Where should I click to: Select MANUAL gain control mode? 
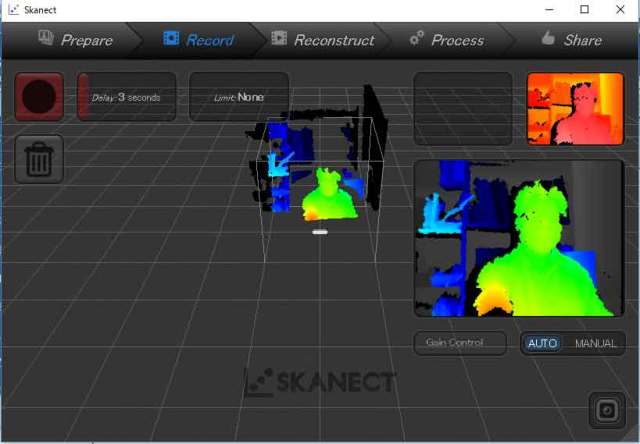coord(596,343)
